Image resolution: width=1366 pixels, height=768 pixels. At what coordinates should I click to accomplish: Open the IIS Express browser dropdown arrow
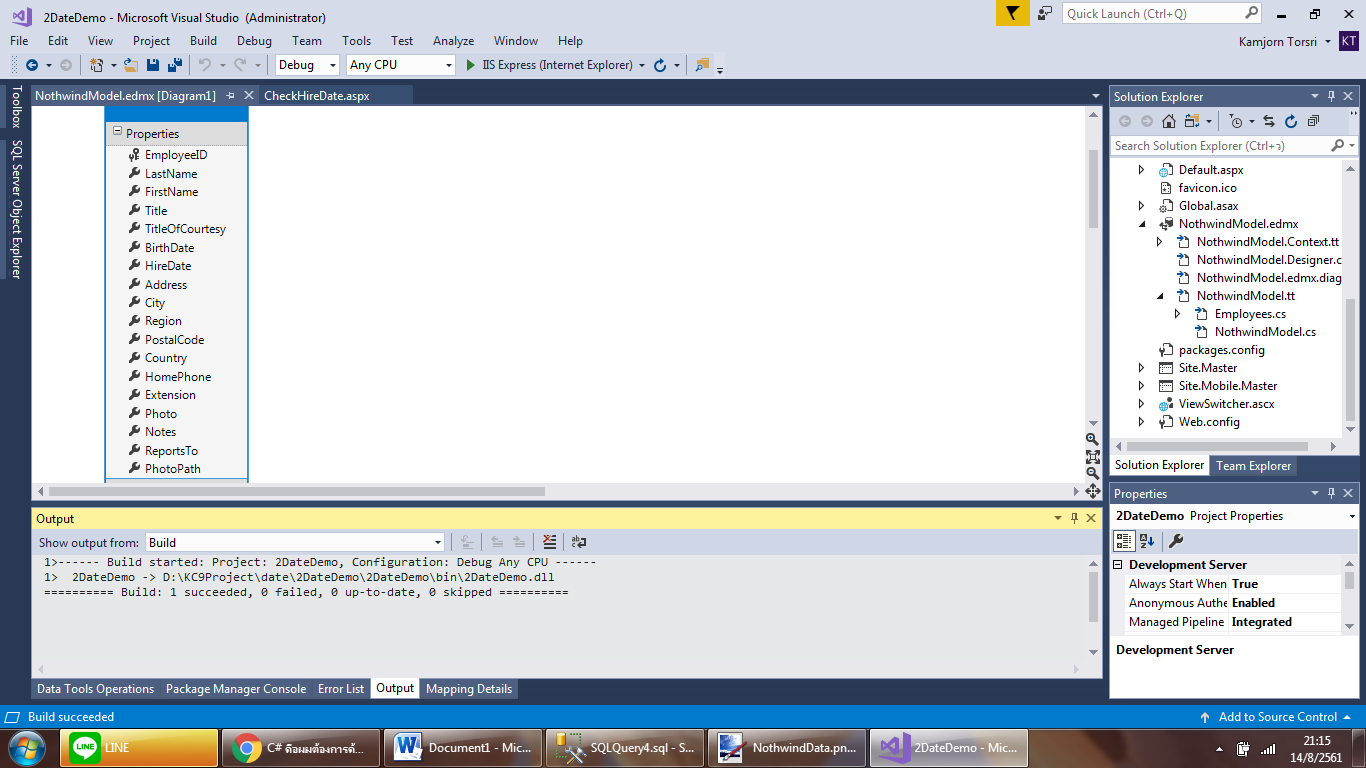click(641, 65)
